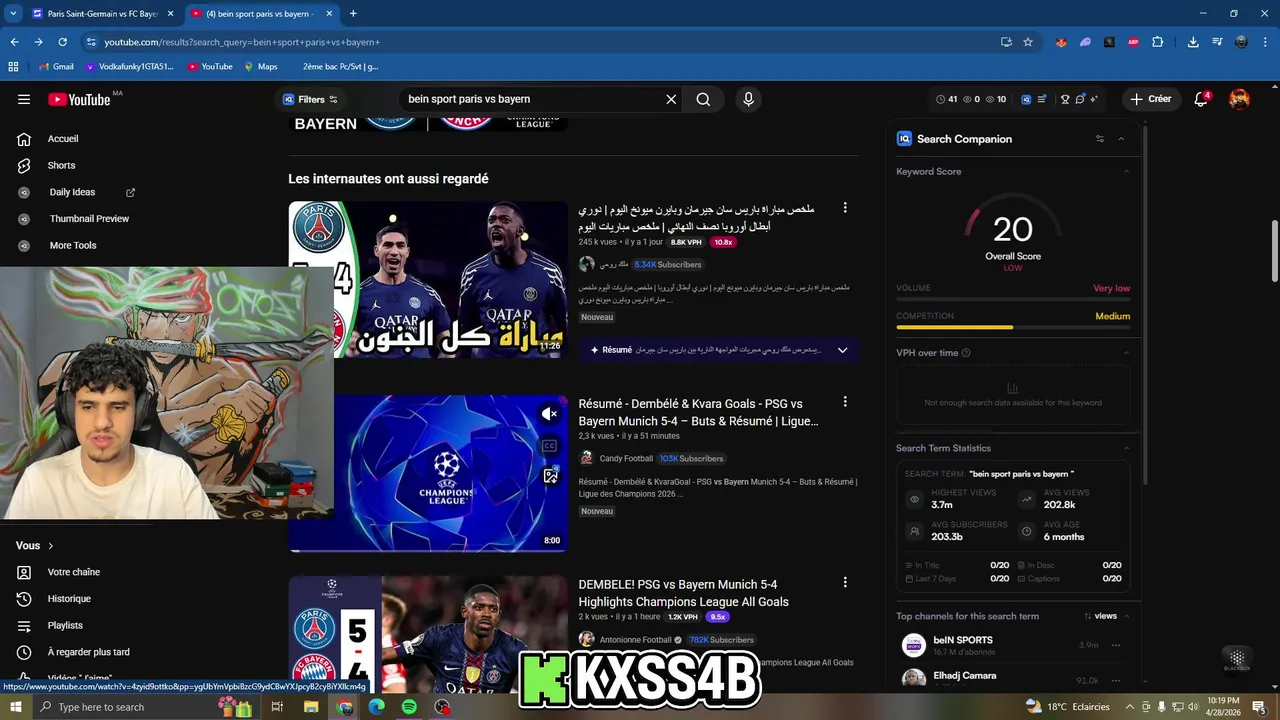The height and width of the screenshot is (720, 1280).
Task: Open the vidIQ trophy icon
Action: tap(1065, 99)
